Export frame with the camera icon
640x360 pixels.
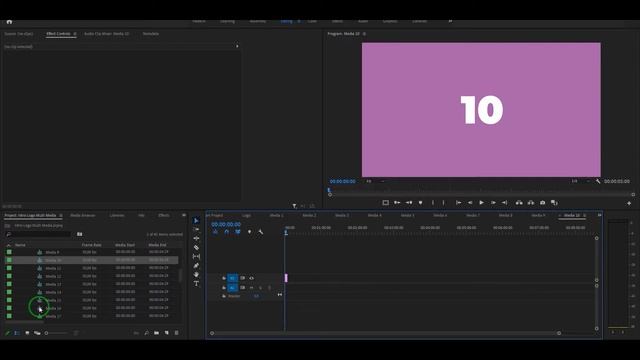coord(542,202)
